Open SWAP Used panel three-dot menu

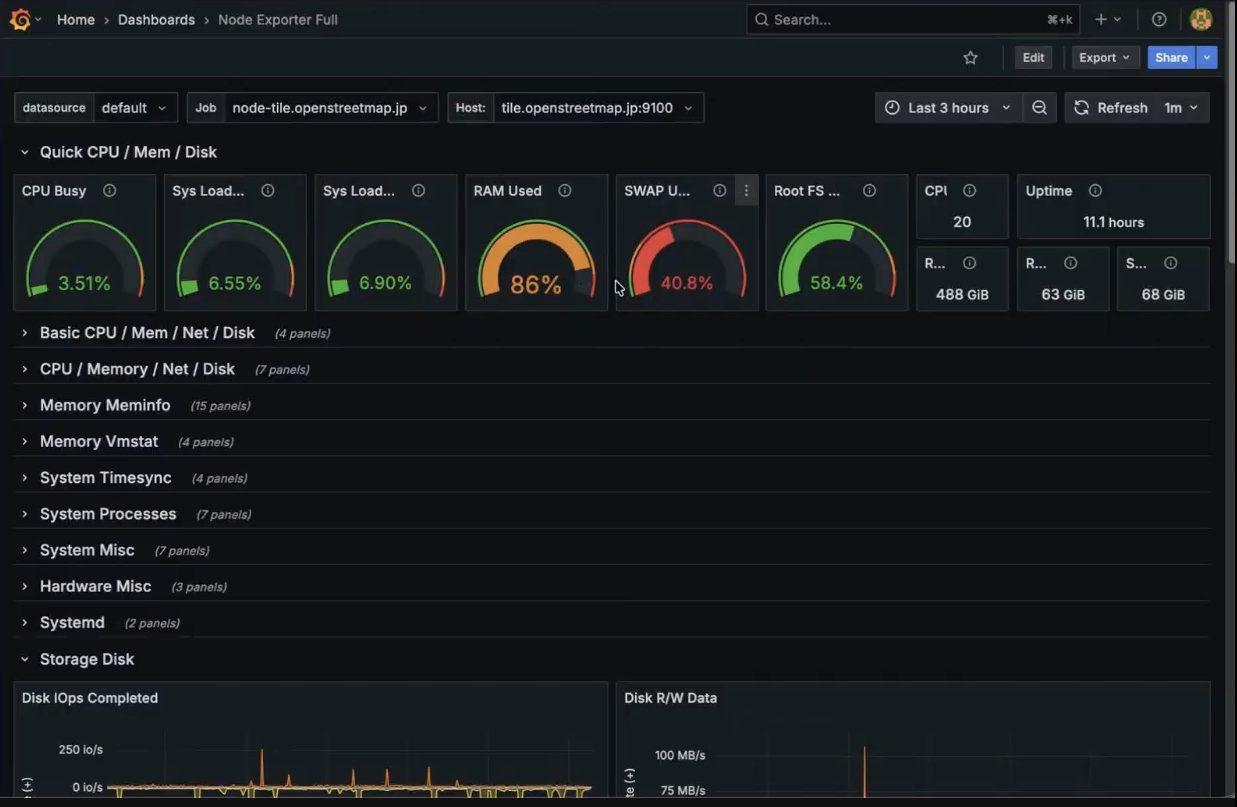click(746, 191)
